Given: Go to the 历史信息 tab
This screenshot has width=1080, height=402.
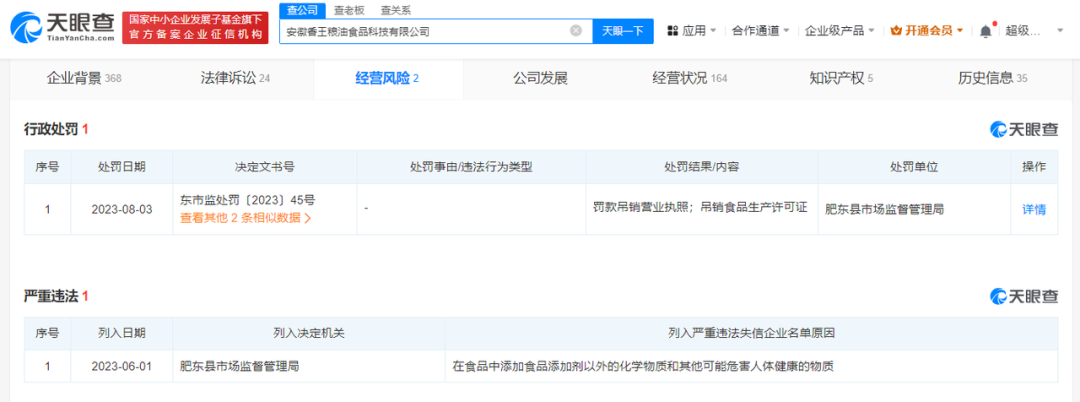Looking at the screenshot, I should pyautogui.click(x=992, y=78).
